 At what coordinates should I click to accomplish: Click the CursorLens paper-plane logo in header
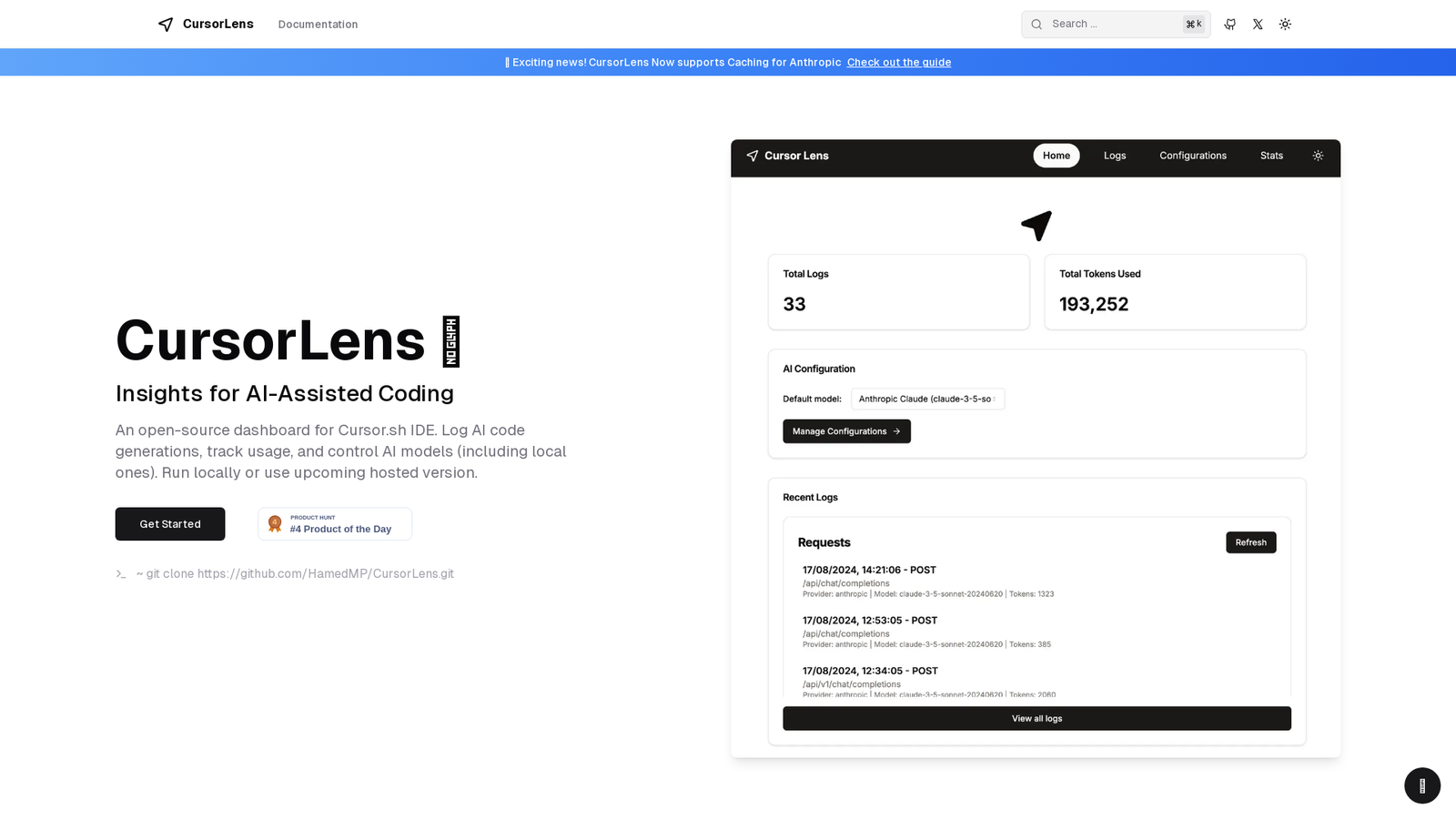point(166,25)
